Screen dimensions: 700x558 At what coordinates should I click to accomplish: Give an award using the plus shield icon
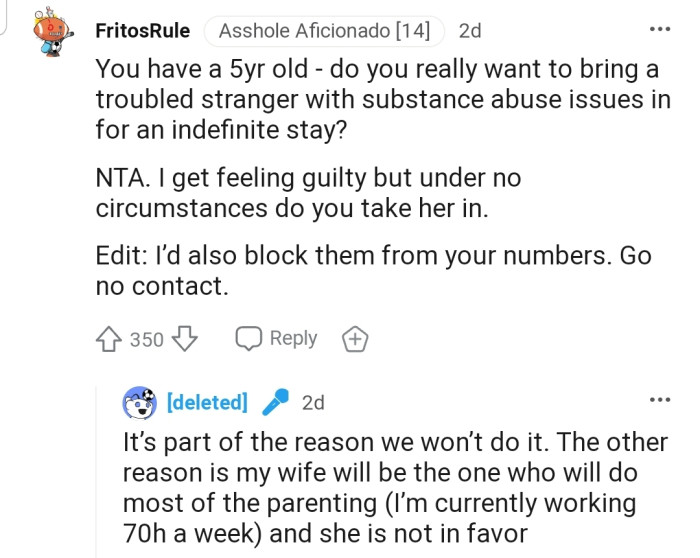click(x=354, y=340)
